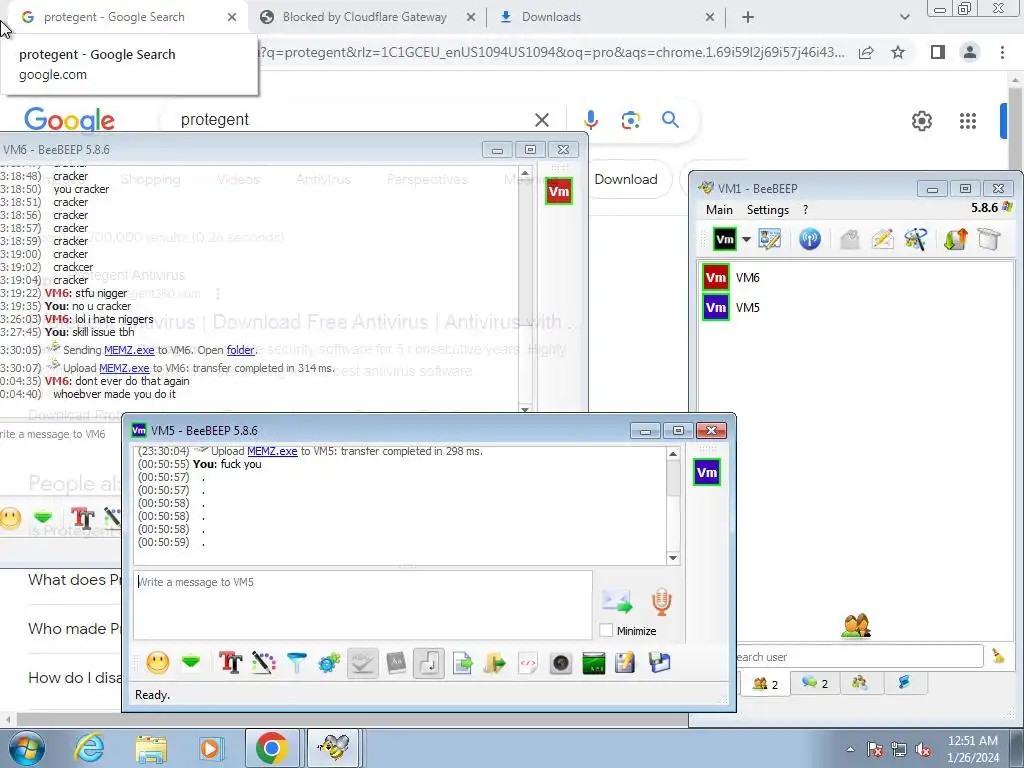
Task: Click Vm status avatar in VM1 BeeBEEP toolbar
Action: (x=724, y=240)
